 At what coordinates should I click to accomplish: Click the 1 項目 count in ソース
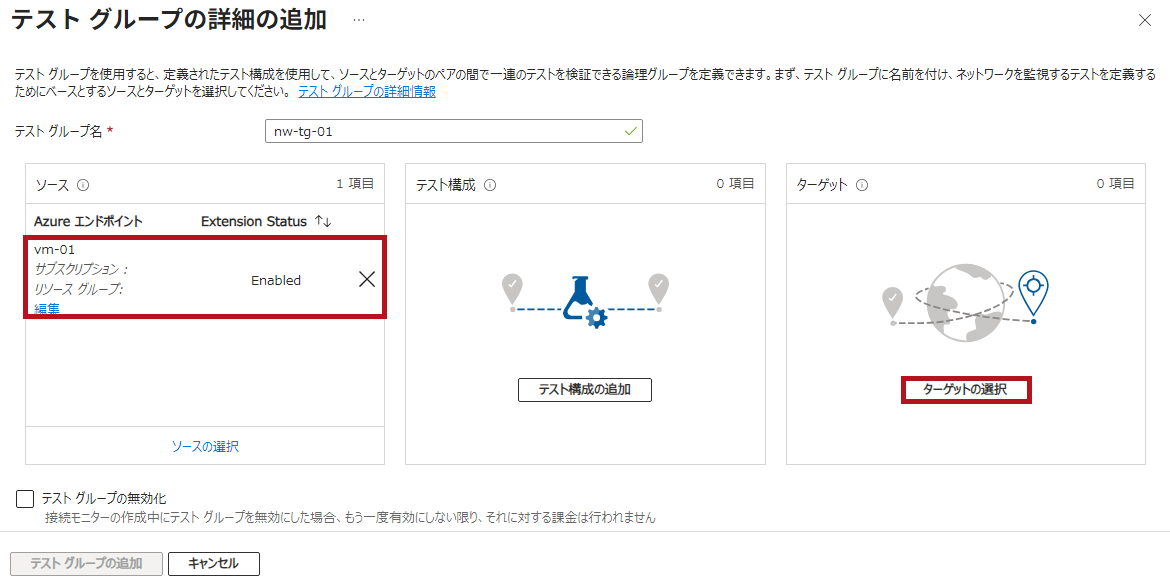click(355, 184)
